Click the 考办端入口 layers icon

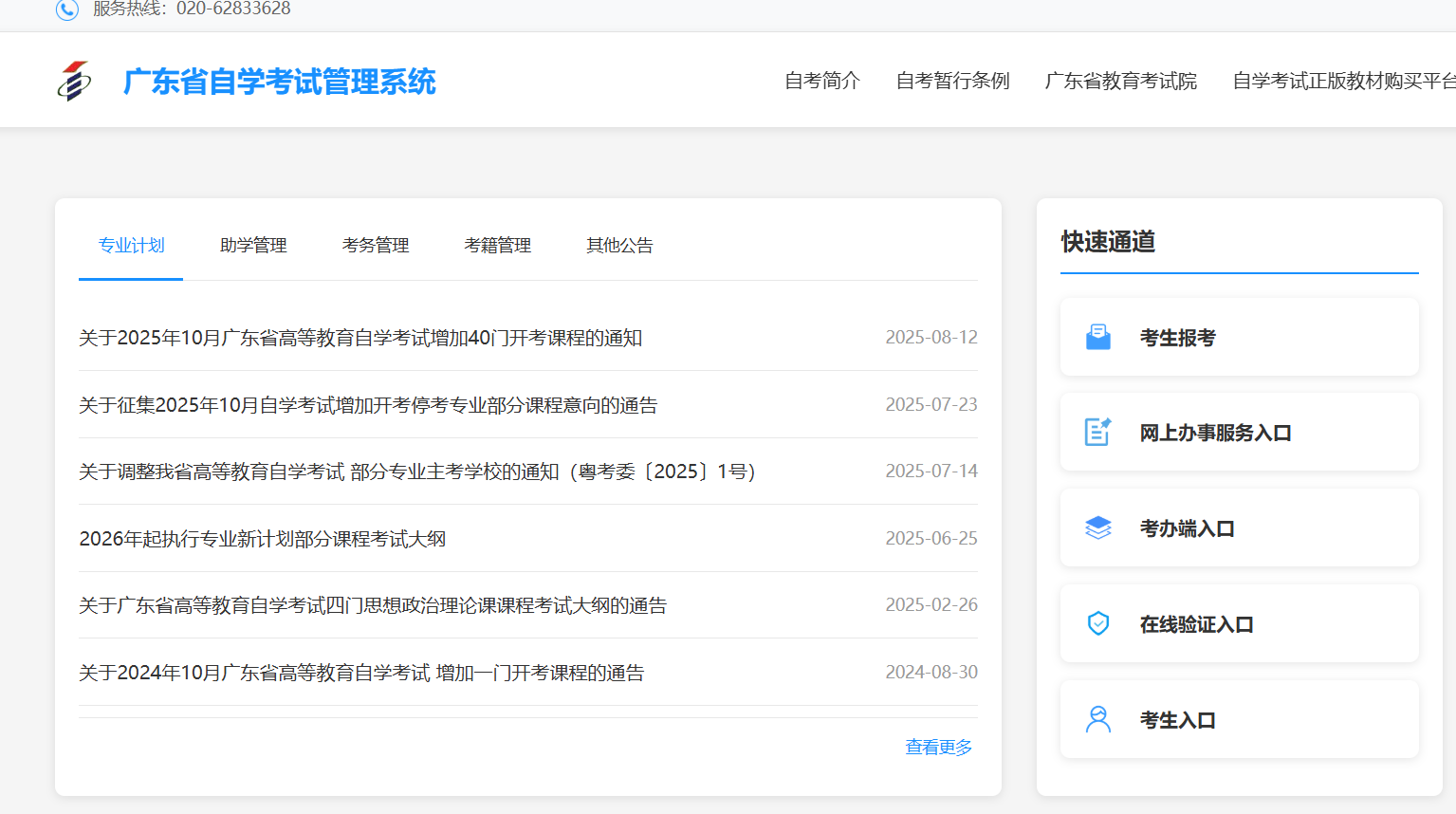coord(1097,527)
